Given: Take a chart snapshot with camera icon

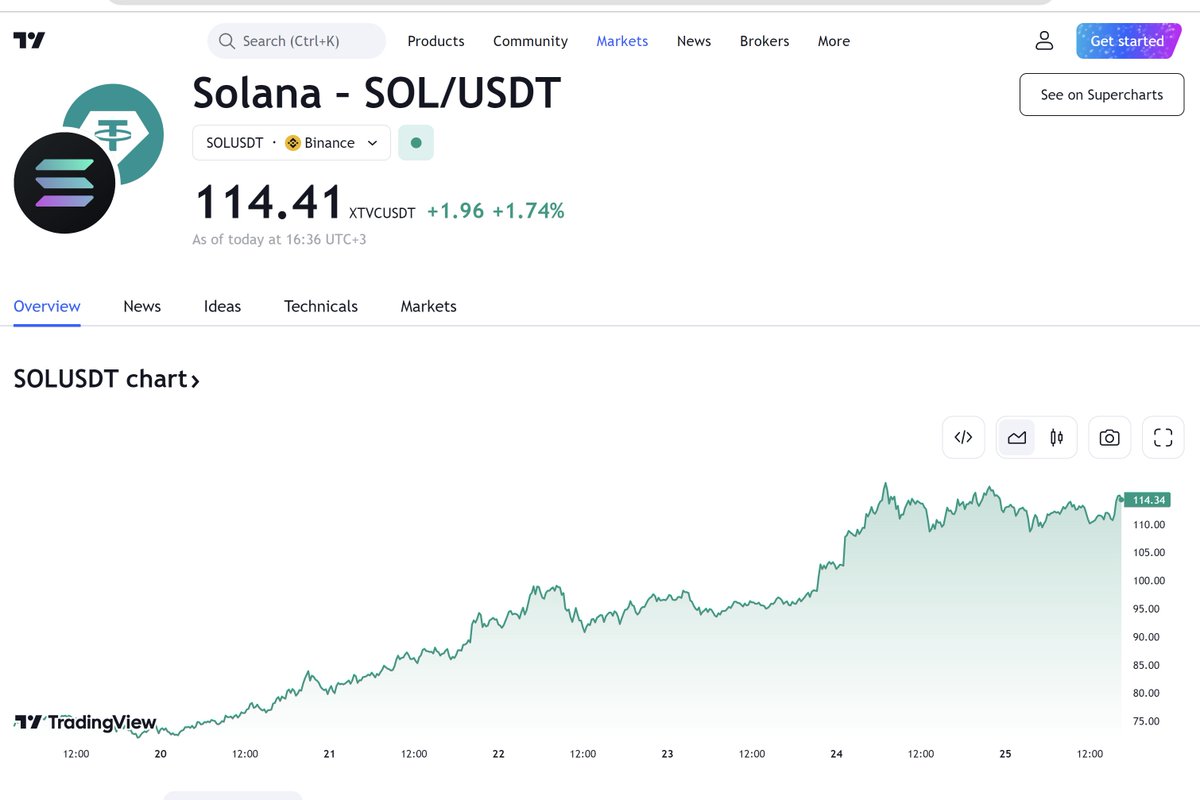Looking at the screenshot, I should [1109, 437].
